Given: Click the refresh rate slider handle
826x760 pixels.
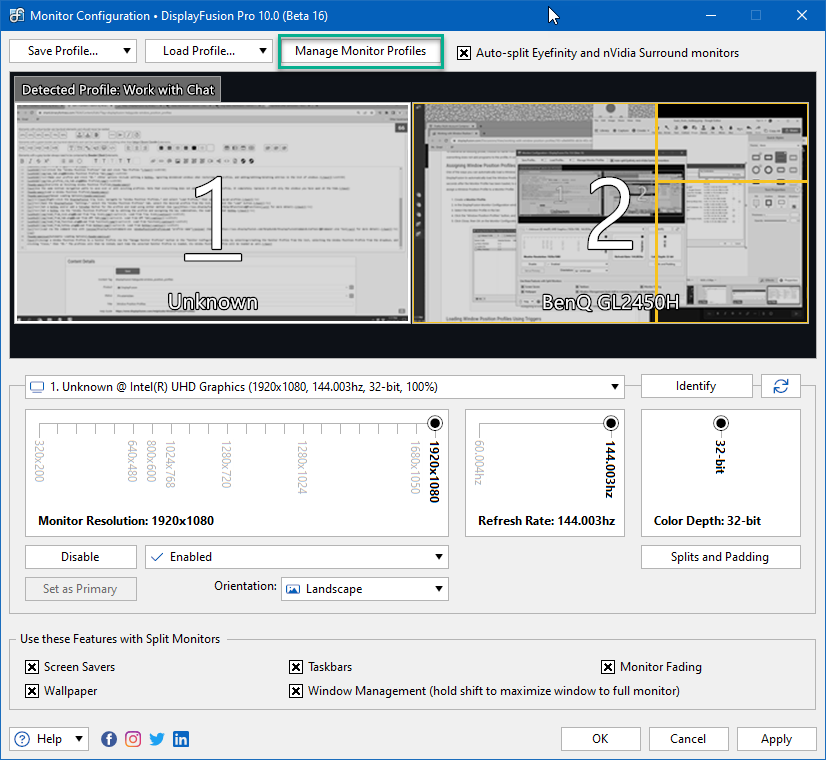Looking at the screenshot, I should pos(611,423).
